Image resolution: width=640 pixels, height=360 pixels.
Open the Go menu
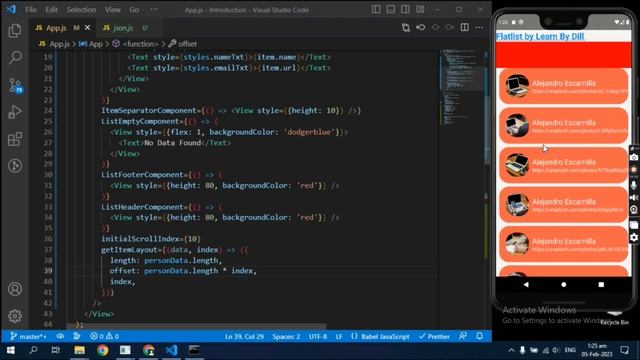coord(134,10)
